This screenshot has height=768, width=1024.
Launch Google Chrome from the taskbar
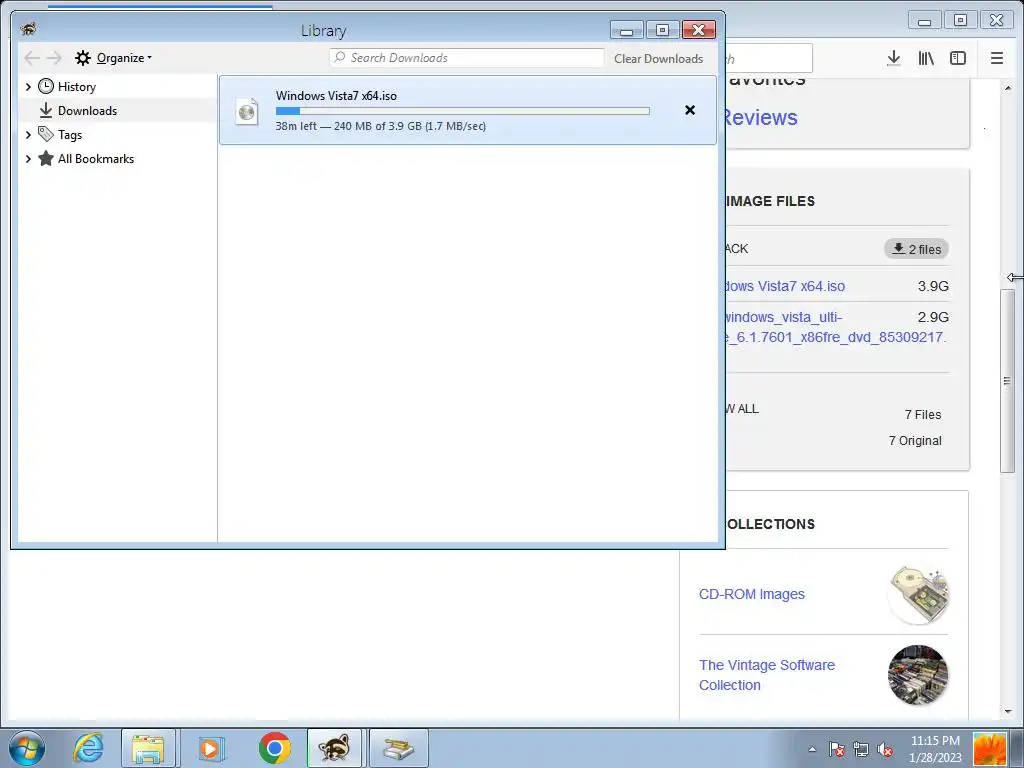274,748
